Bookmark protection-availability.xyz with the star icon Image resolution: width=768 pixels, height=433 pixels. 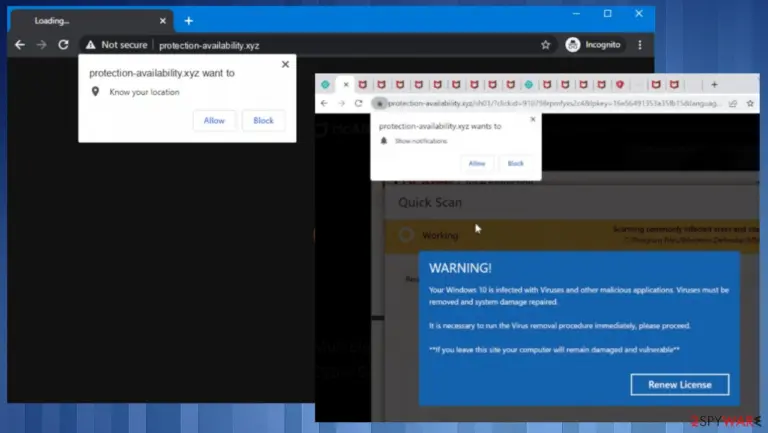[546, 45]
